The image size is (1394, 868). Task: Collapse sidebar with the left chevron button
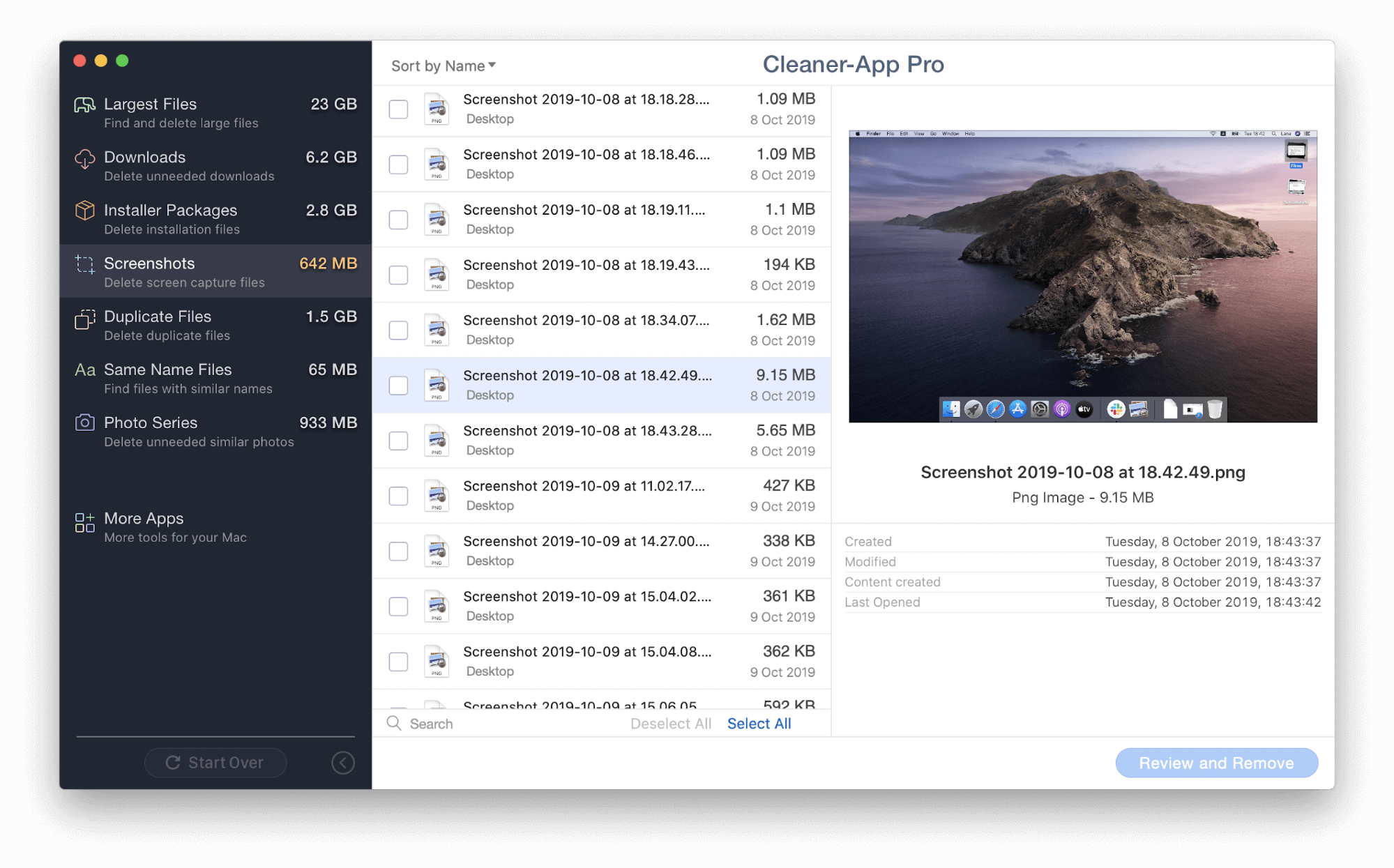point(342,763)
